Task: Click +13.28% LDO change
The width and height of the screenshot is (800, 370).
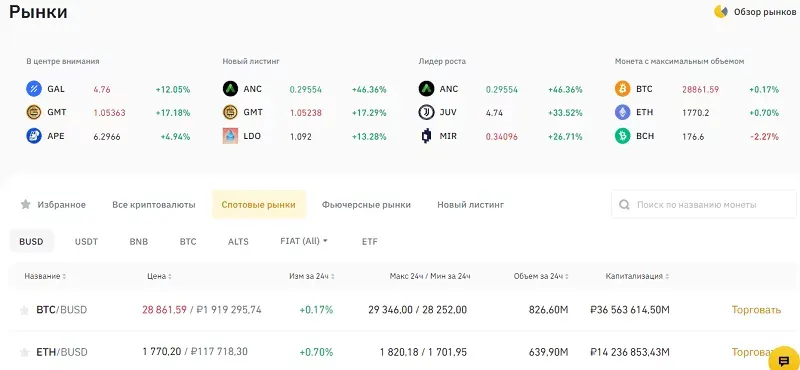Action: (369, 137)
